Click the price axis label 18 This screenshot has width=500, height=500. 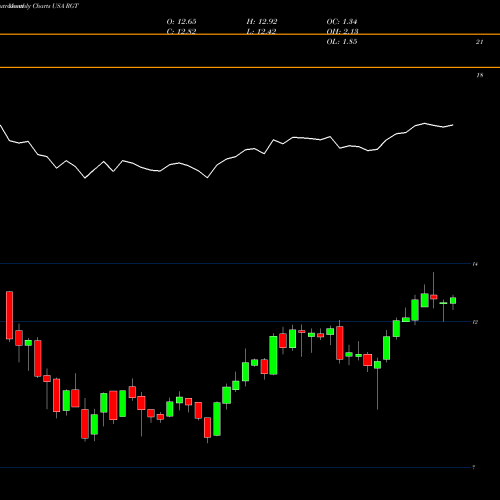pos(479,75)
